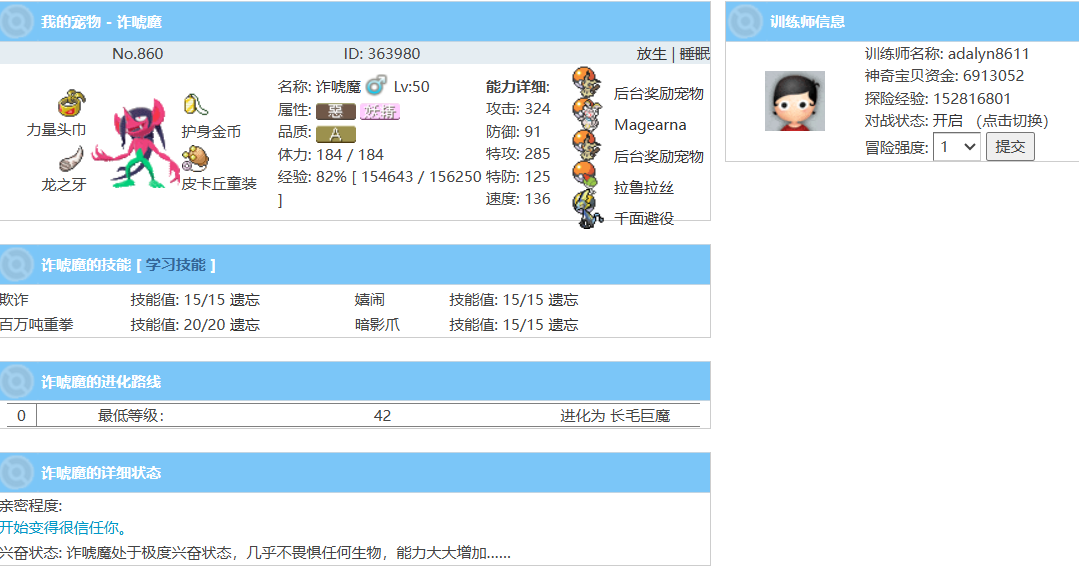Open the 冒险强度 dropdown
This screenshot has width=1079, height=585.
[x=956, y=147]
